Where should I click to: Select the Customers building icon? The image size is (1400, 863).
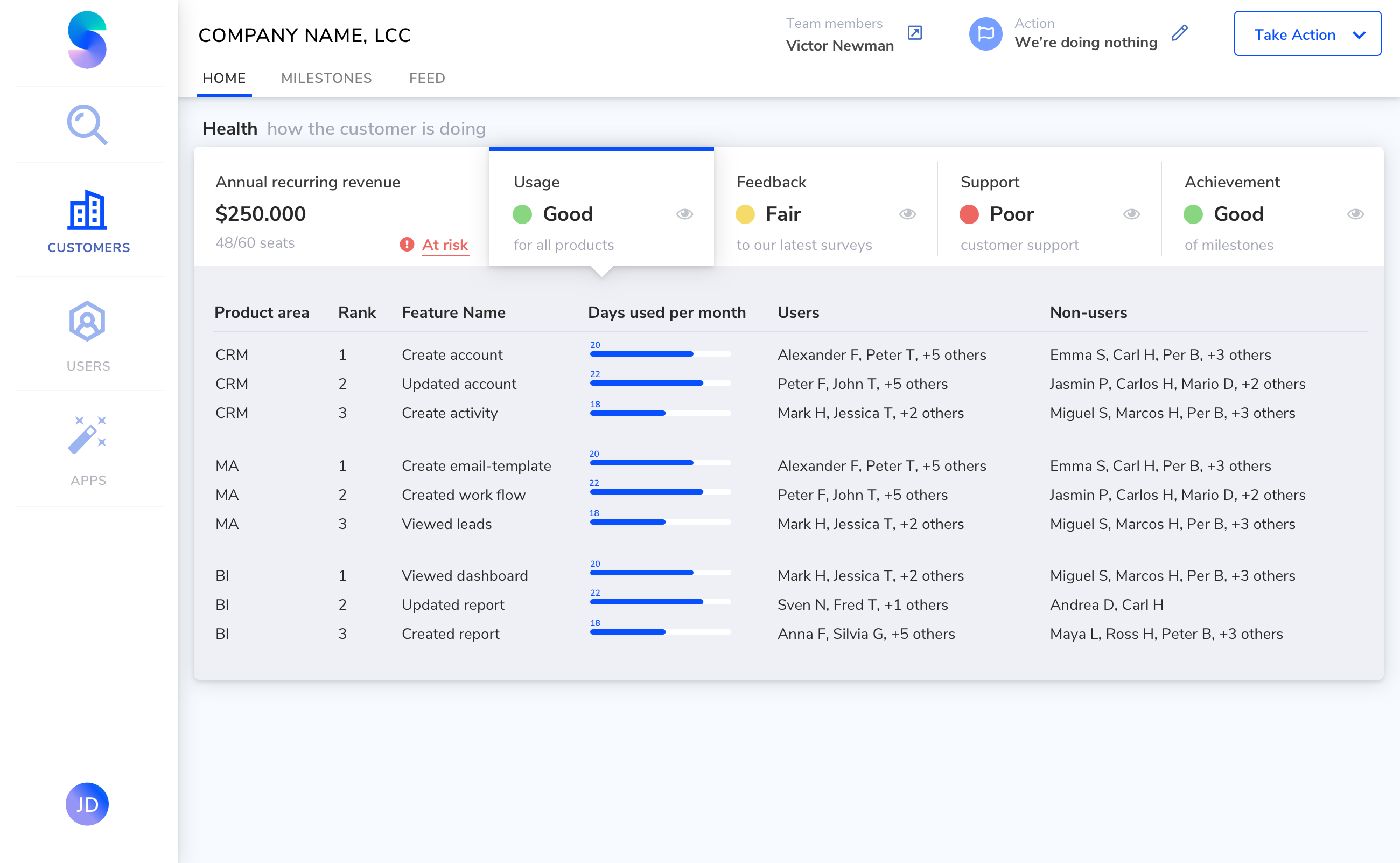coord(87,210)
